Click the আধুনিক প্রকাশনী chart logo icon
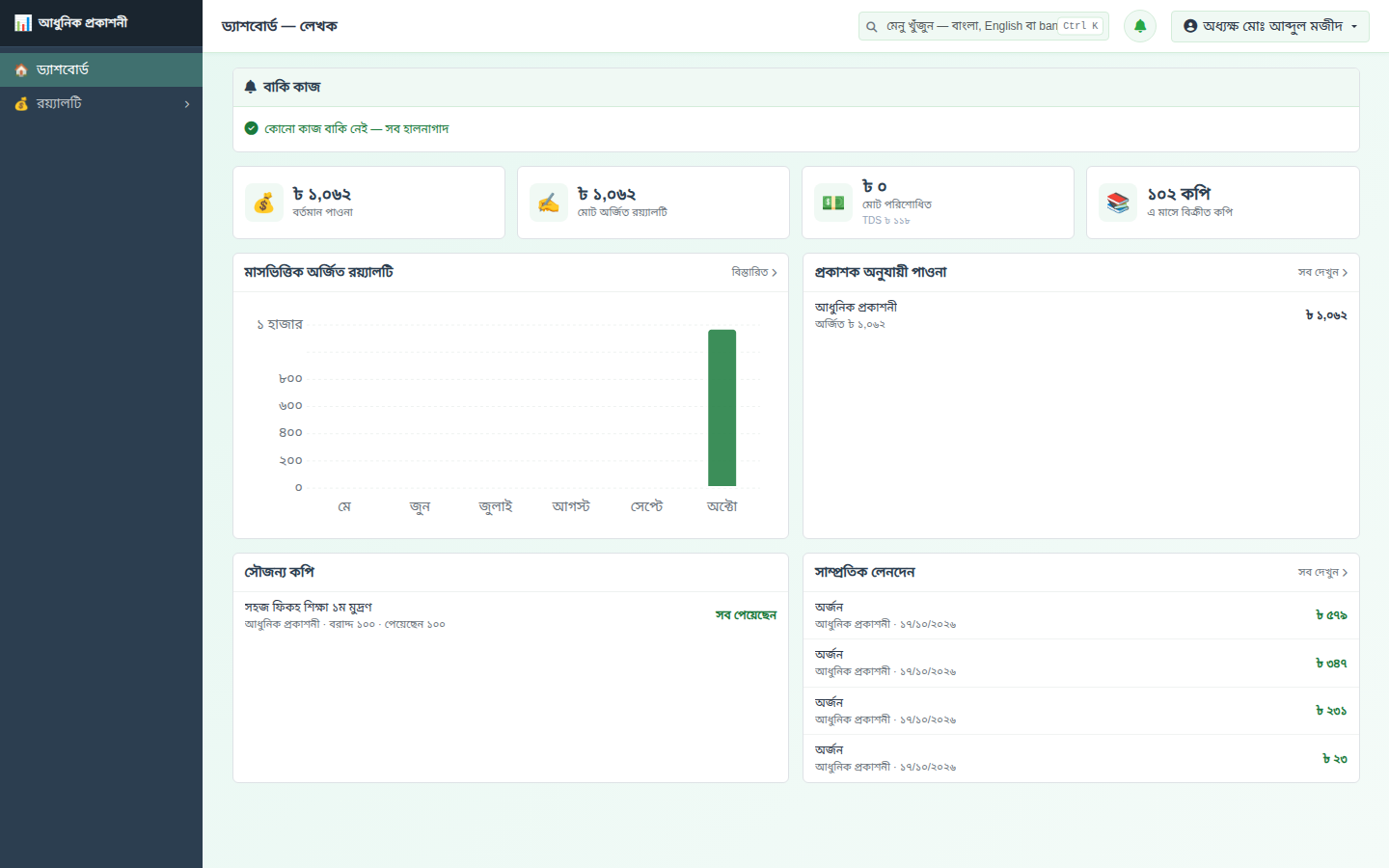Screen dimensions: 1389x868 point(23,23)
